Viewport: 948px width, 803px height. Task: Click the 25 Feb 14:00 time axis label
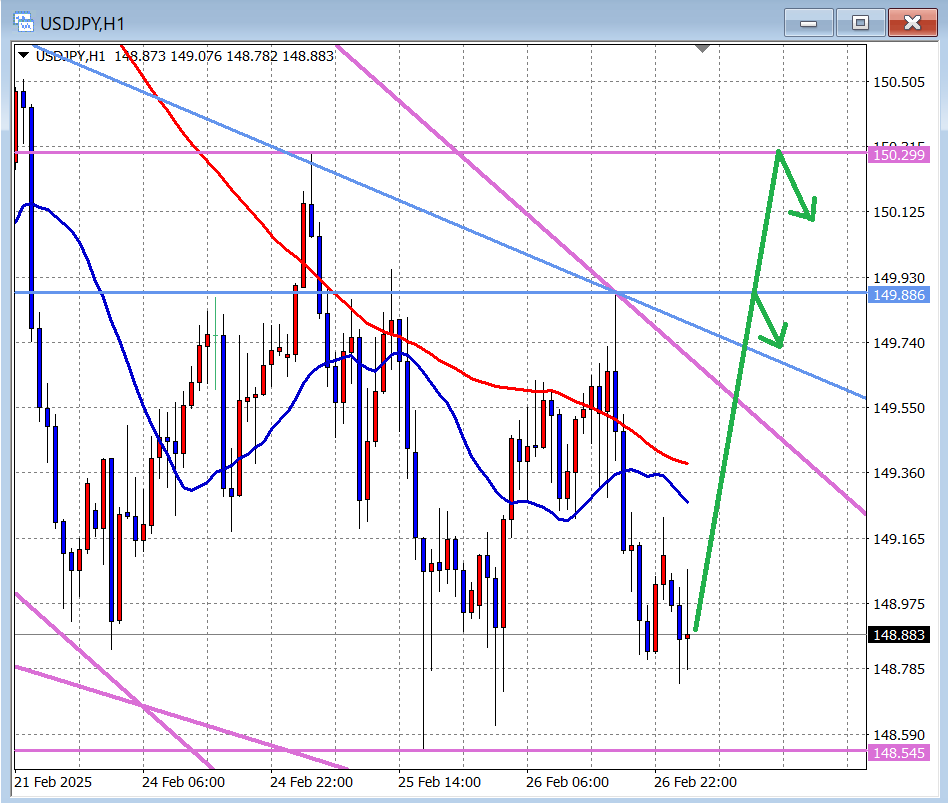click(x=439, y=782)
